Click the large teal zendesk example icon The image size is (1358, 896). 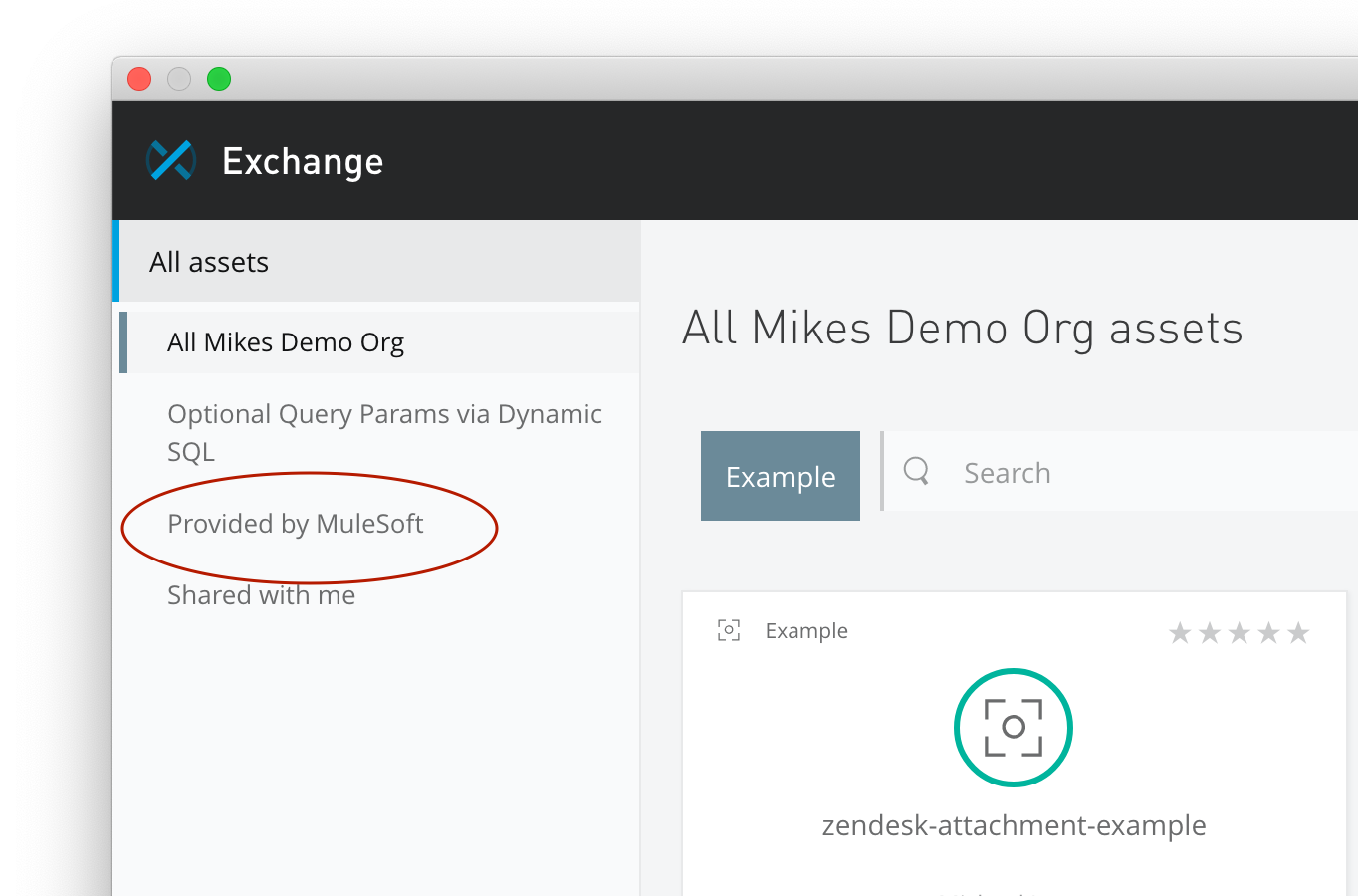(x=1013, y=728)
